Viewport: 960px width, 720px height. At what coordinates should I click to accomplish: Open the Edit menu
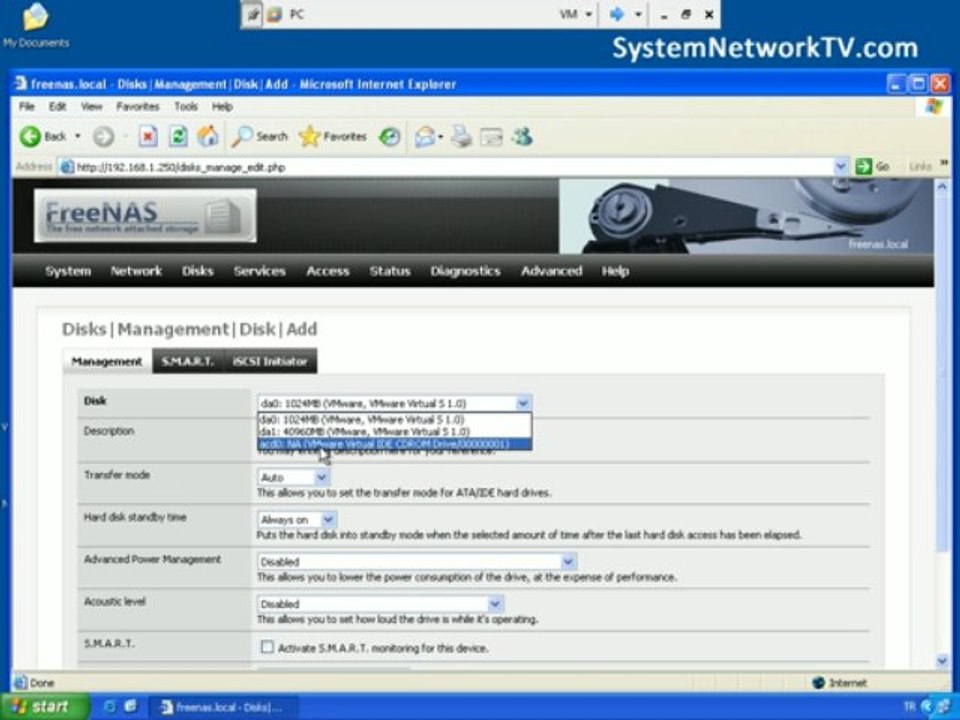pos(58,107)
